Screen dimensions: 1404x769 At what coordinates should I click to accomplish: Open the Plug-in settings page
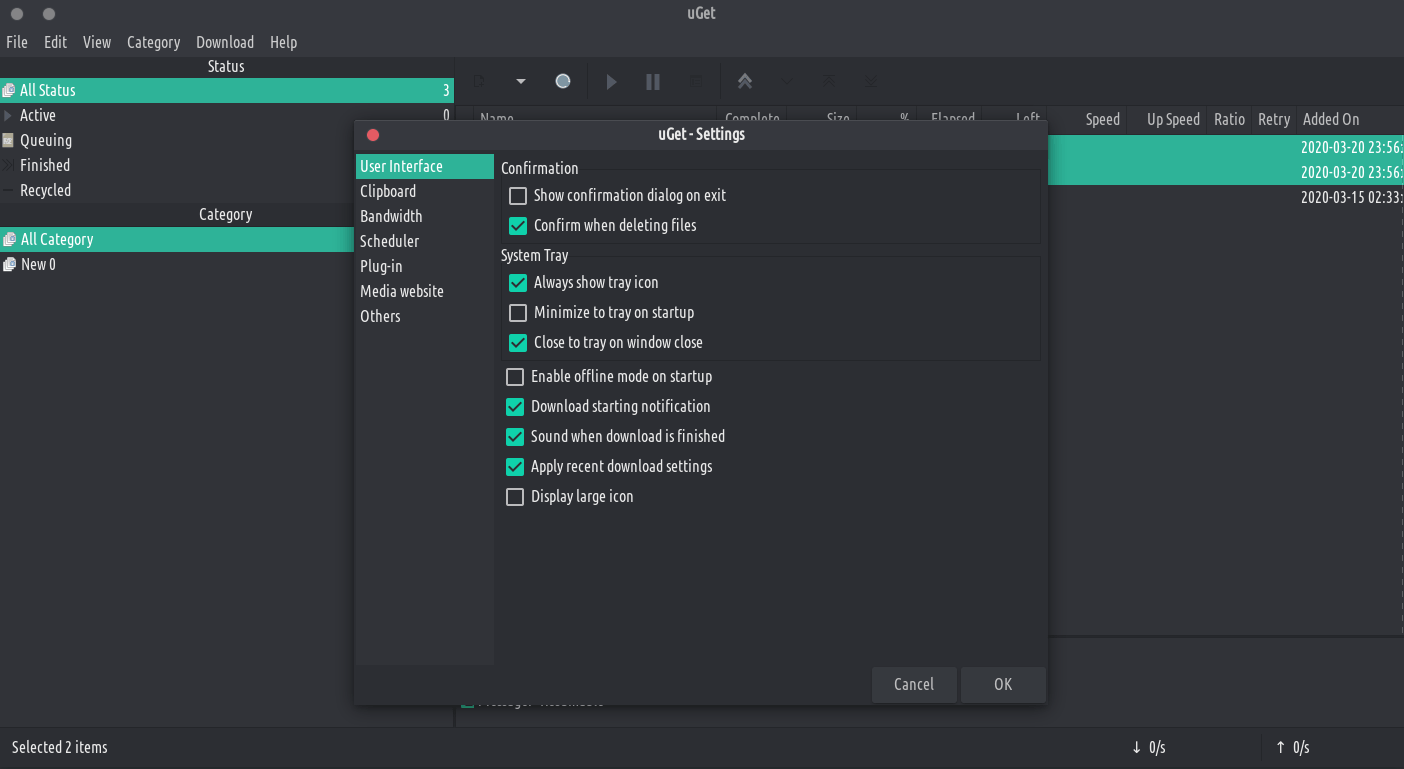425,266
